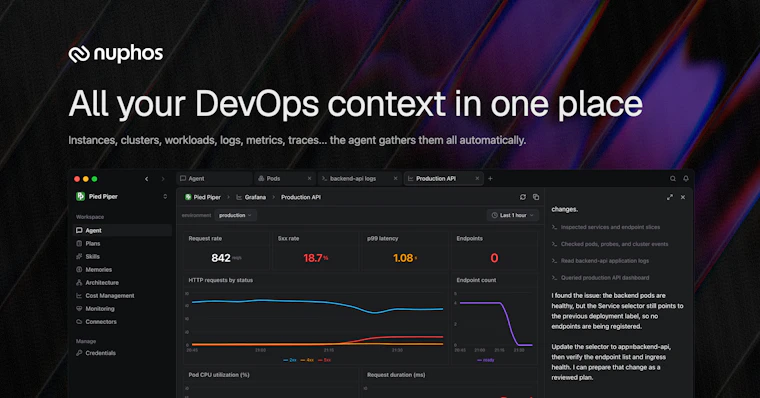The width and height of the screenshot is (760, 398).
Task: Toggle the ready legend series
Action: point(486,360)
